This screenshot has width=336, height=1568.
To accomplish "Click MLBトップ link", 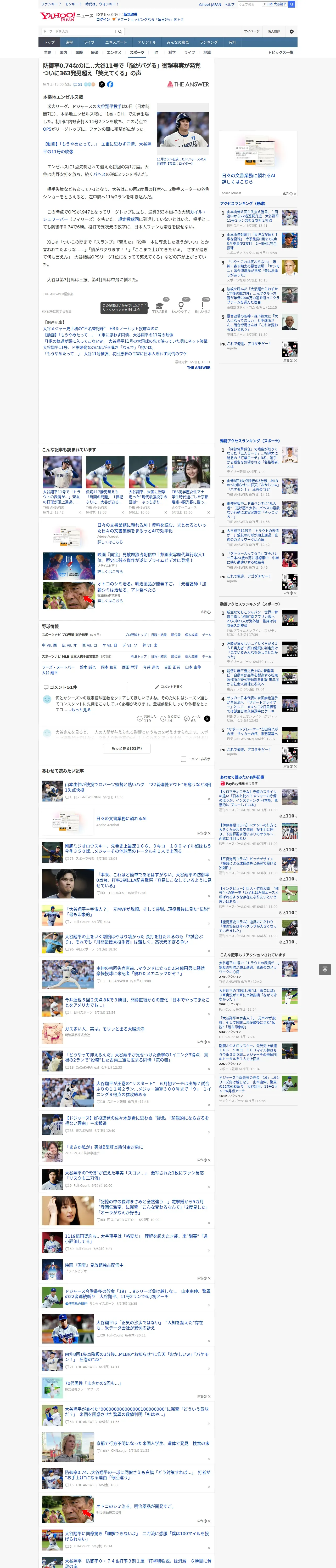I will coord(138,656).
